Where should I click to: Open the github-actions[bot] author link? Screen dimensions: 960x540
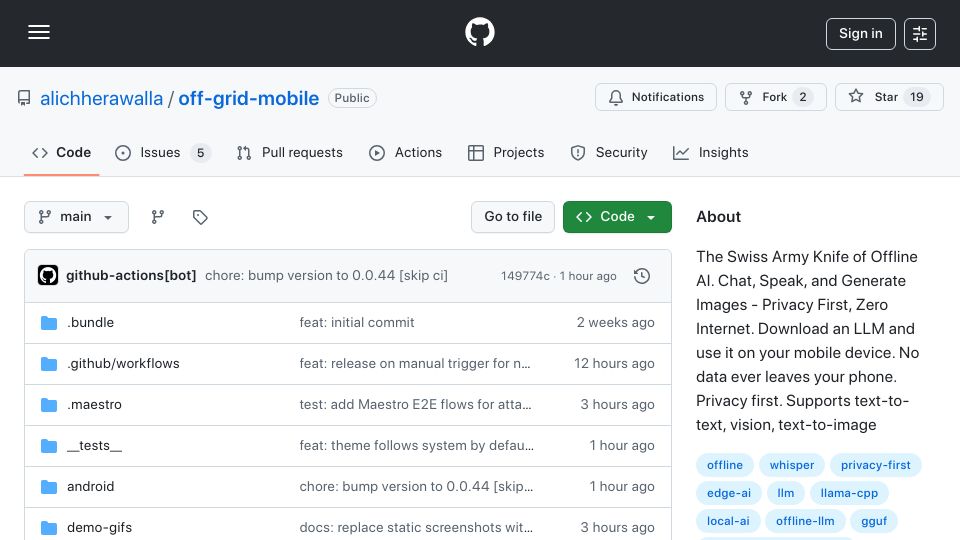tap(131, 276)
